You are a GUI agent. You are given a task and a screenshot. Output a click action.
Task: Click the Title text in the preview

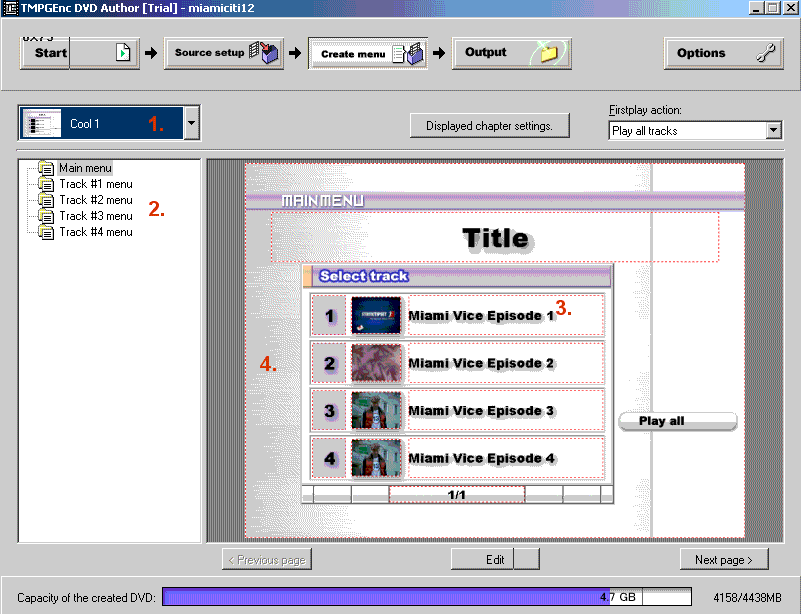(496, 239)
